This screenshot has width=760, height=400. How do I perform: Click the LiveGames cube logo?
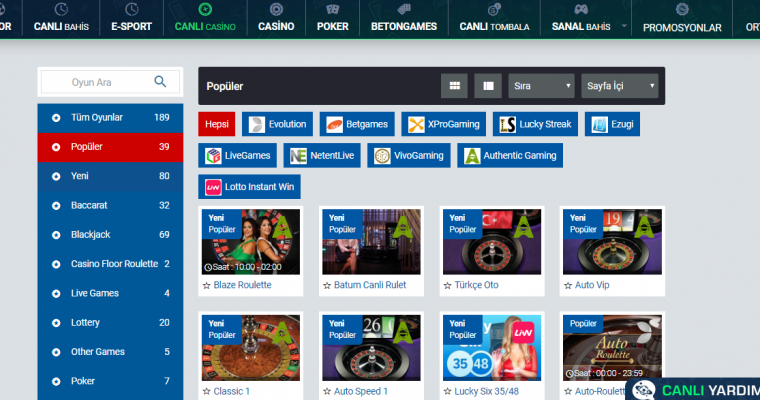pyautogui.click(x=213, y=156)
